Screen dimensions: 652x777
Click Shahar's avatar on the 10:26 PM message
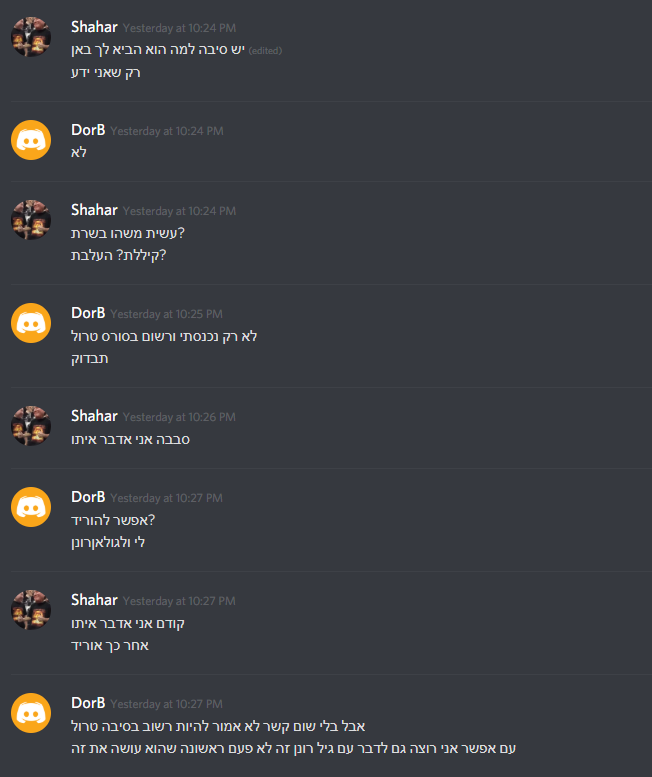point(31,426)
